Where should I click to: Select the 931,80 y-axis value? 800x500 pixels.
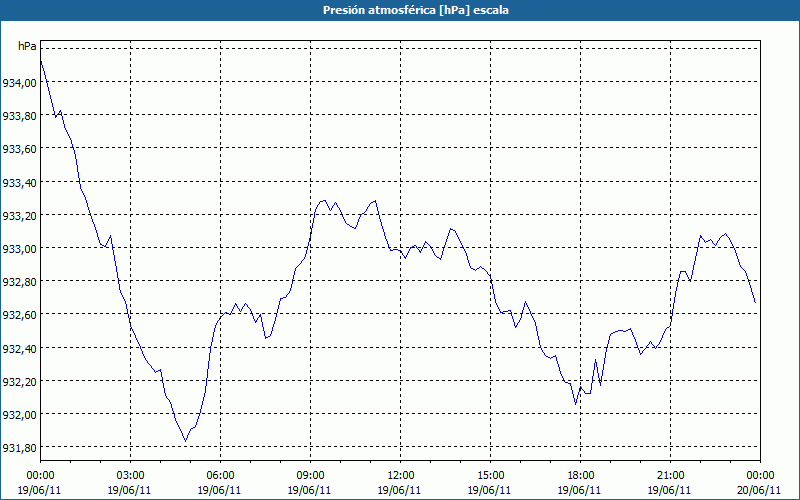point(19,447)
